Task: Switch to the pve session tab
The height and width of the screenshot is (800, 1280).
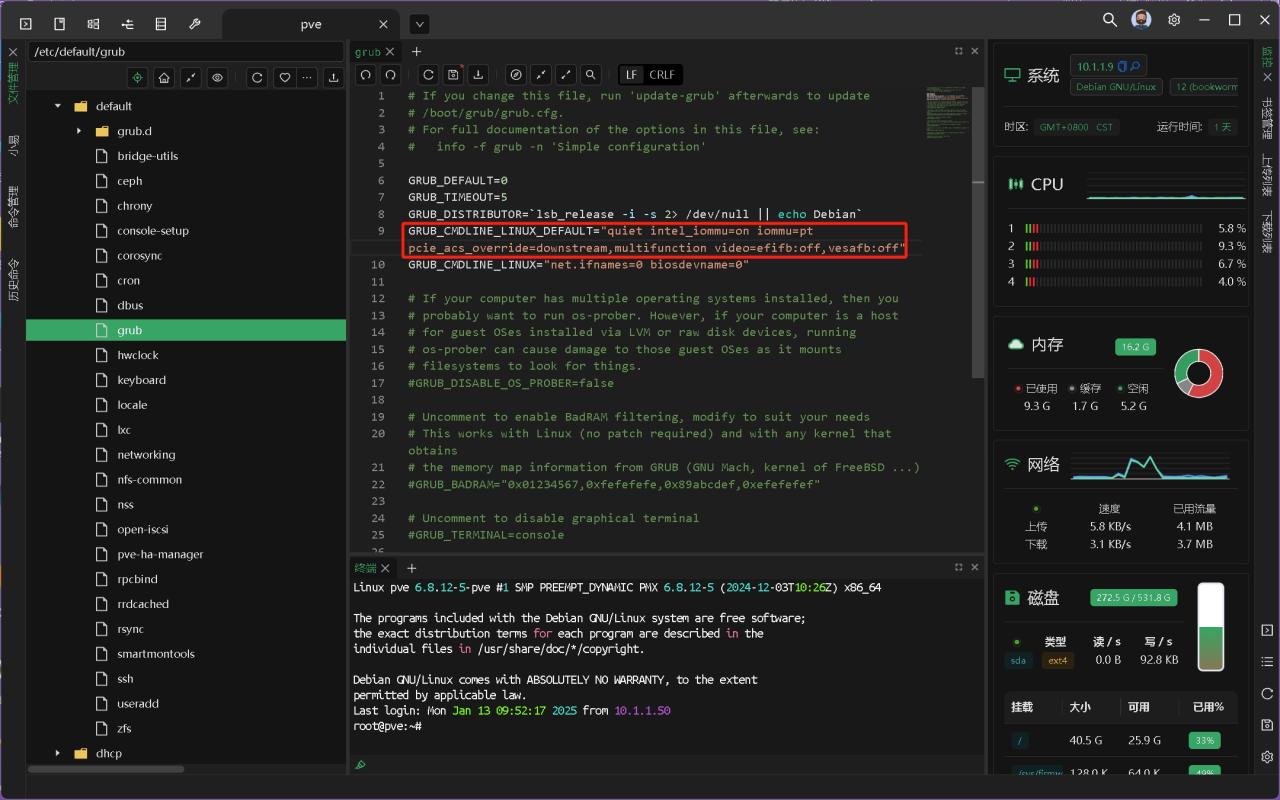Action: [x=311, y=24]
